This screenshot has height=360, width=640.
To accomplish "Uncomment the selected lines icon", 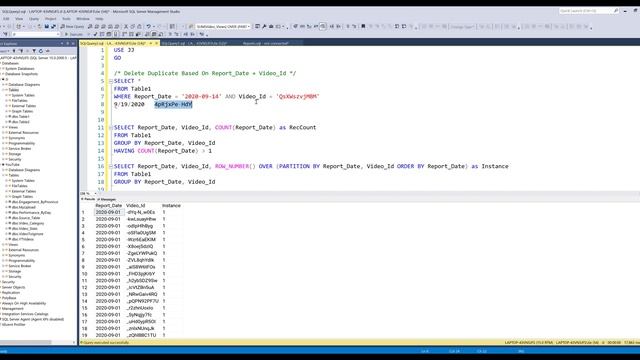I will (177, 34).
